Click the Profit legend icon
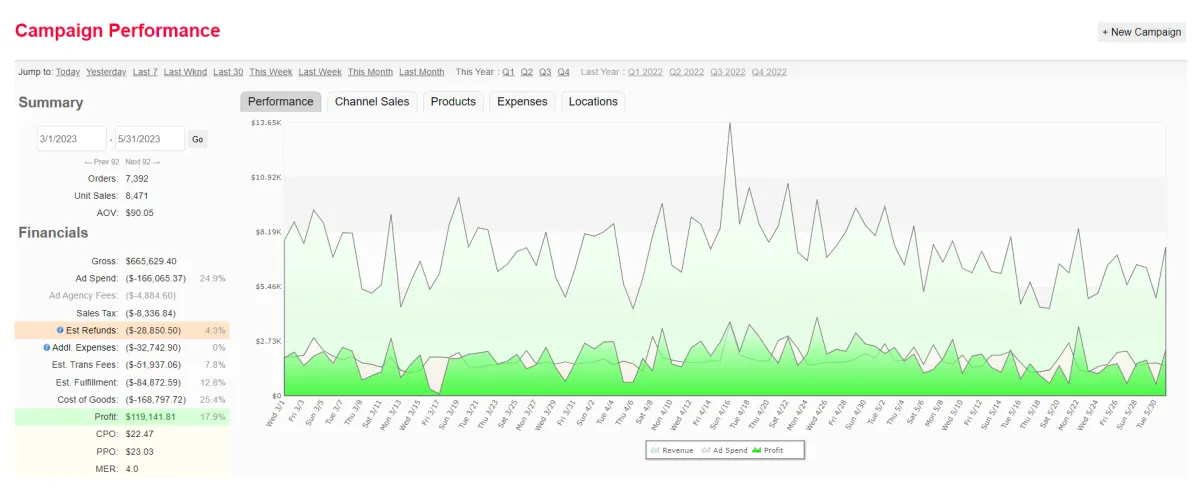This screenshot has height=491, width=1200. pyautogui.click(x=757, y=451)
